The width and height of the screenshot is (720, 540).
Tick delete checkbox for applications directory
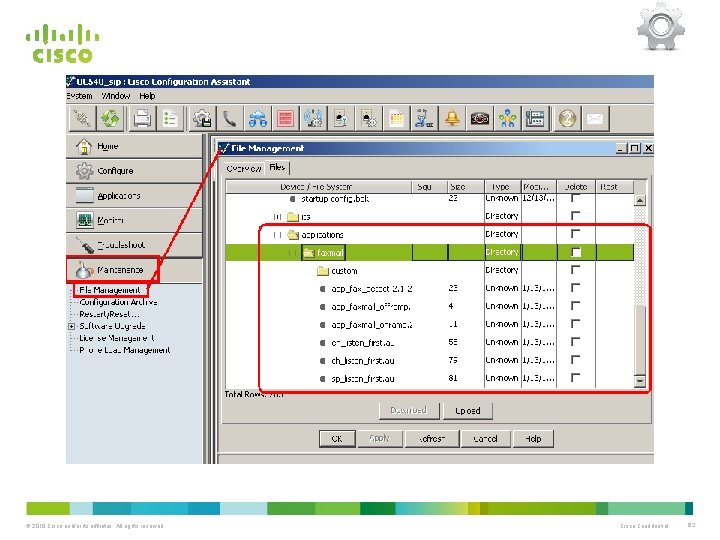point(575,234)
